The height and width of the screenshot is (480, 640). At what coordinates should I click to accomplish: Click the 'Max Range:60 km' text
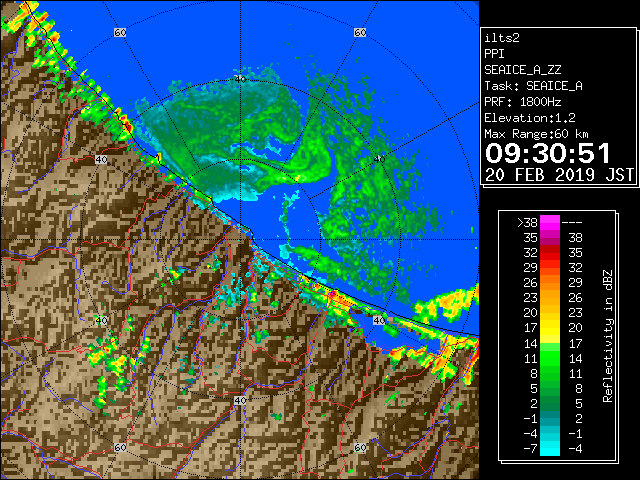[x=536, y=134]
